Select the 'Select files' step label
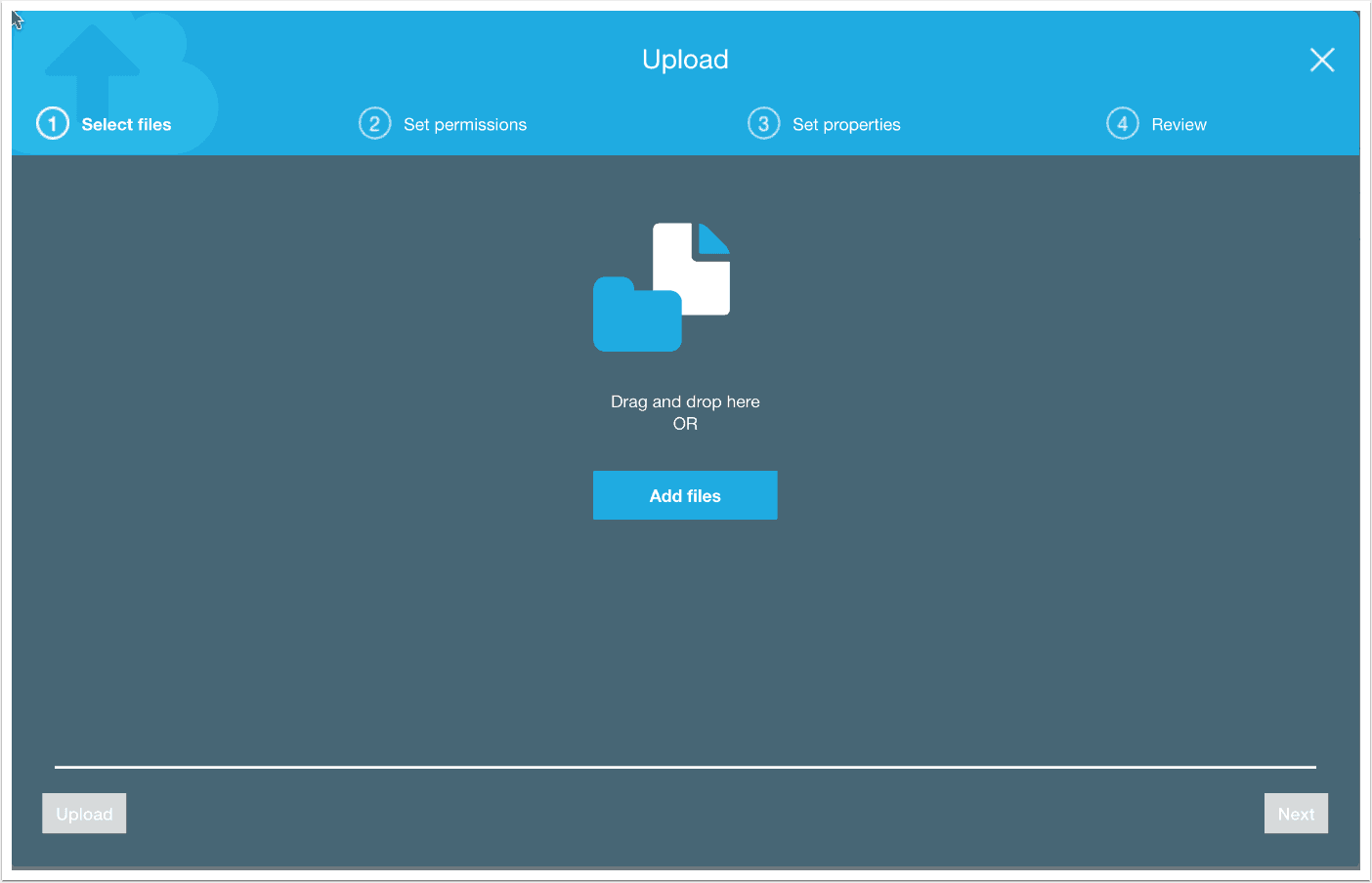 (x=126, y=125)
